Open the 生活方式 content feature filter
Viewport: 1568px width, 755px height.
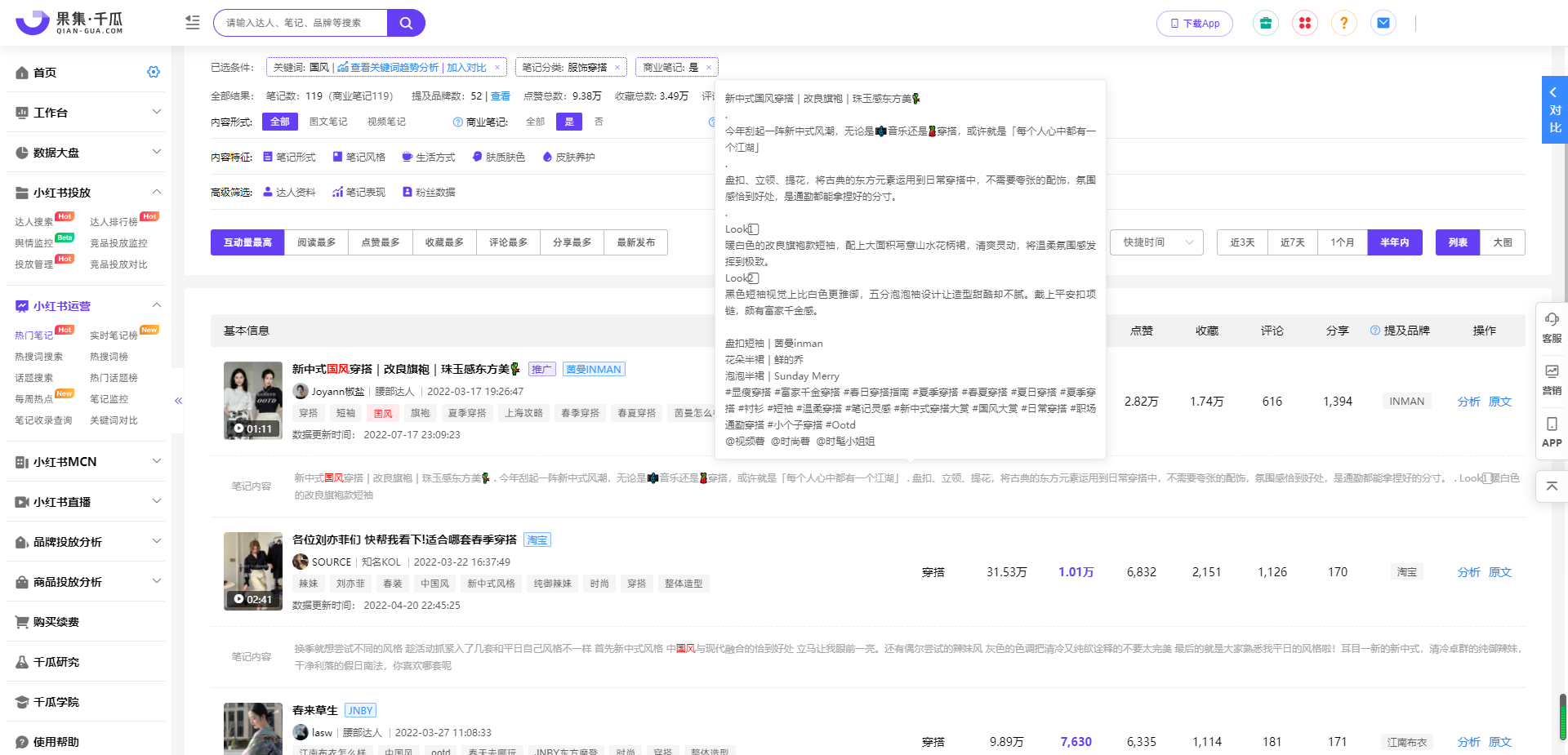pyautogui.click(x=429, y=157)
